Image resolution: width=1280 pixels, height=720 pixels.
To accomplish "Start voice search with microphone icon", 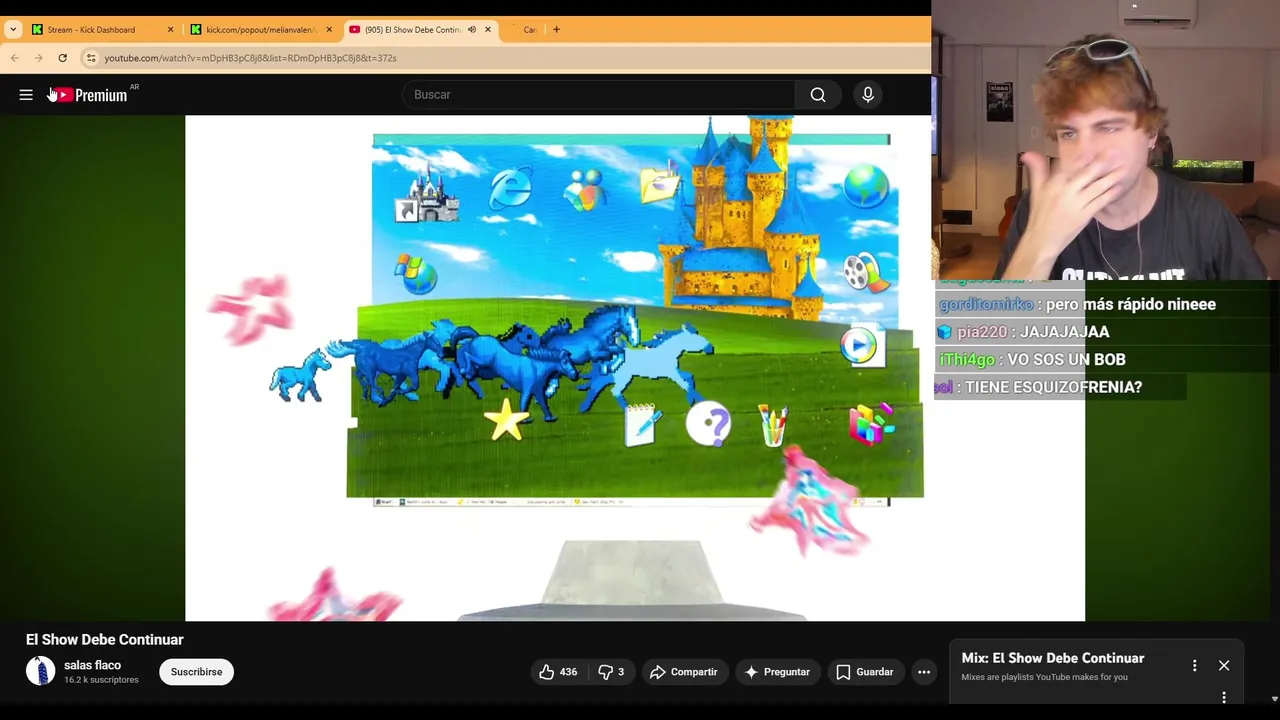I will pyautogui.click(x=868, y=95).
